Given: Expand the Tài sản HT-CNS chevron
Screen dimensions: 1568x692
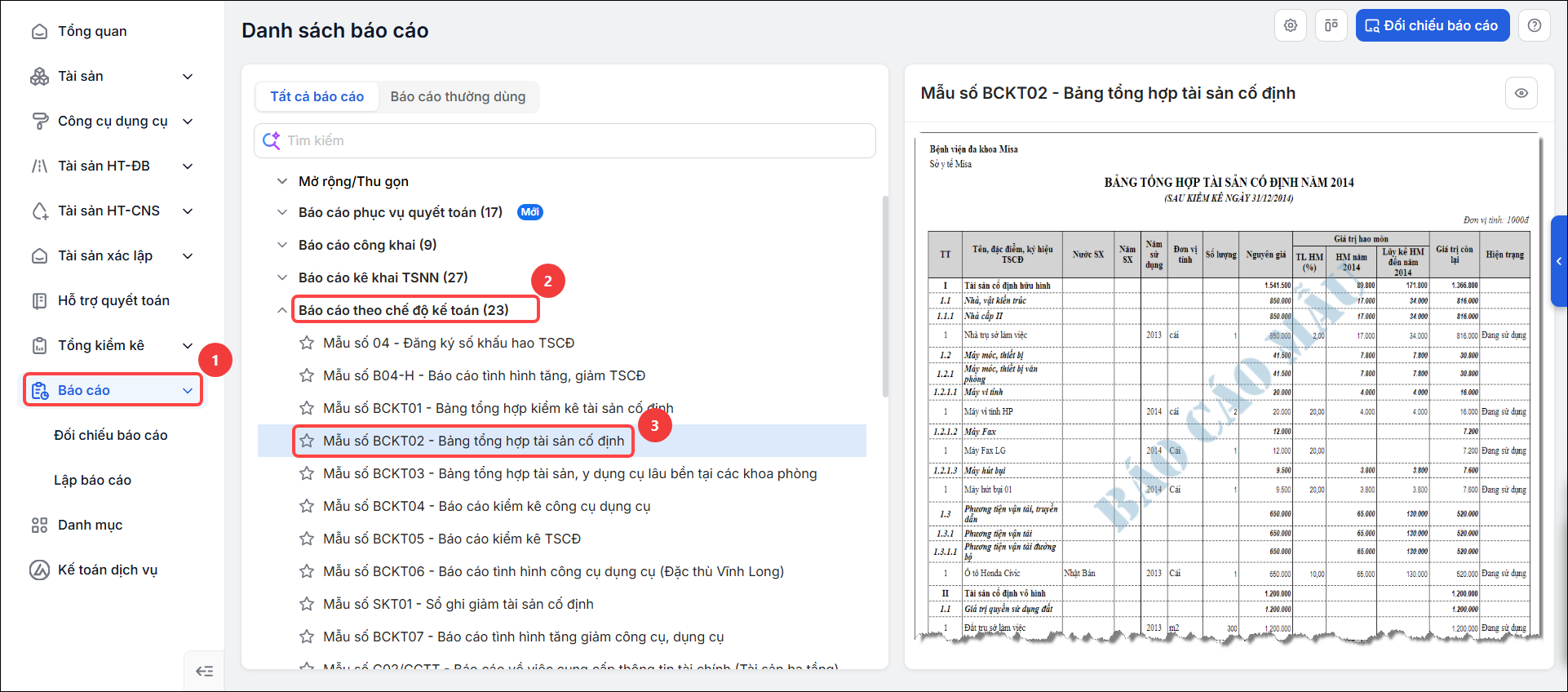Looking at the screenshot, I should (x=188, y=211).
